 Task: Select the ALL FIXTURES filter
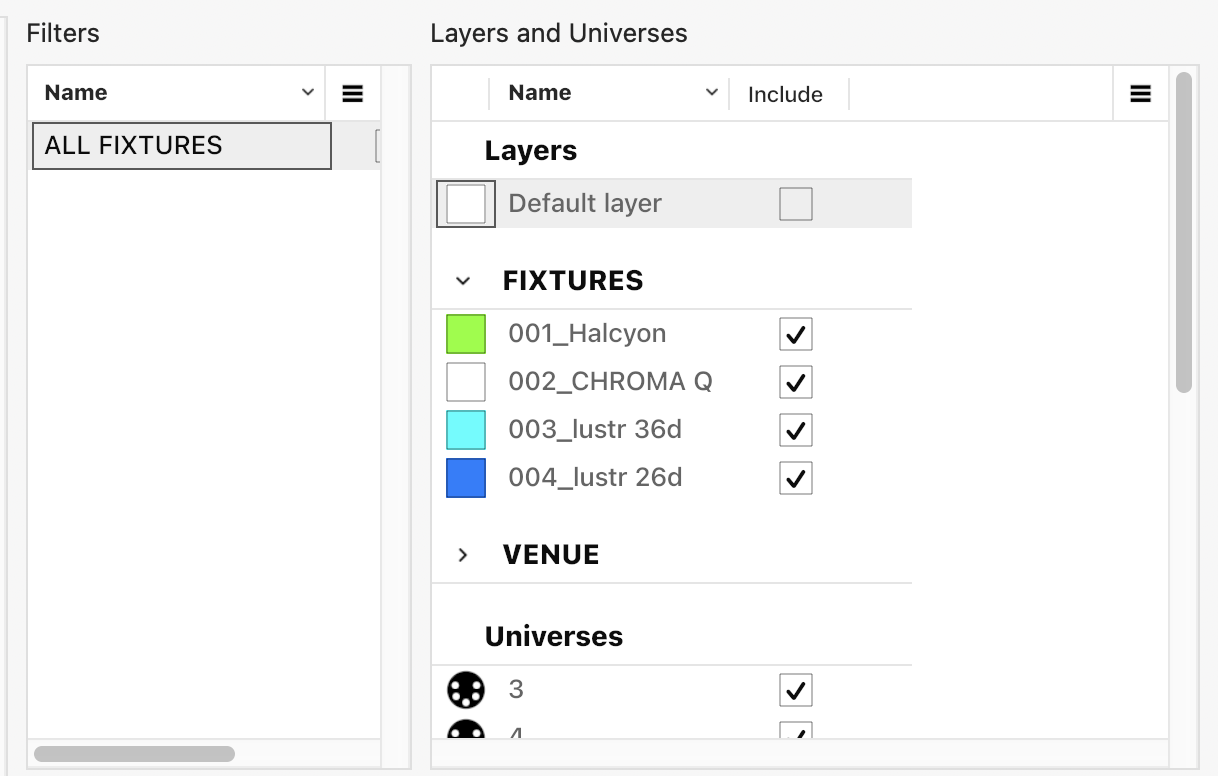coord(181,146)
